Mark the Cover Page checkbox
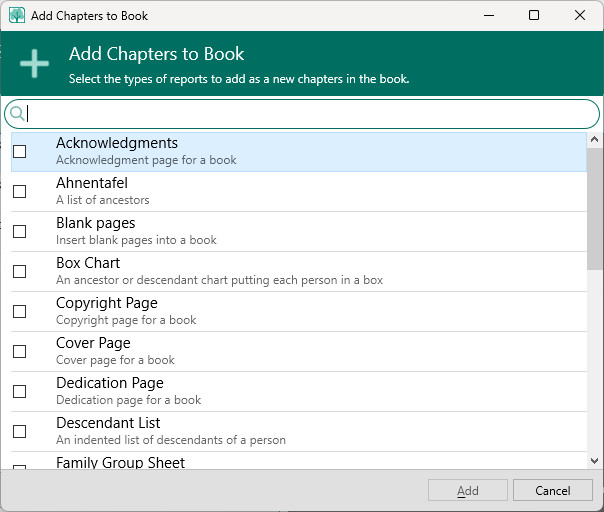The image size is (604, 512). coord(20,352)
